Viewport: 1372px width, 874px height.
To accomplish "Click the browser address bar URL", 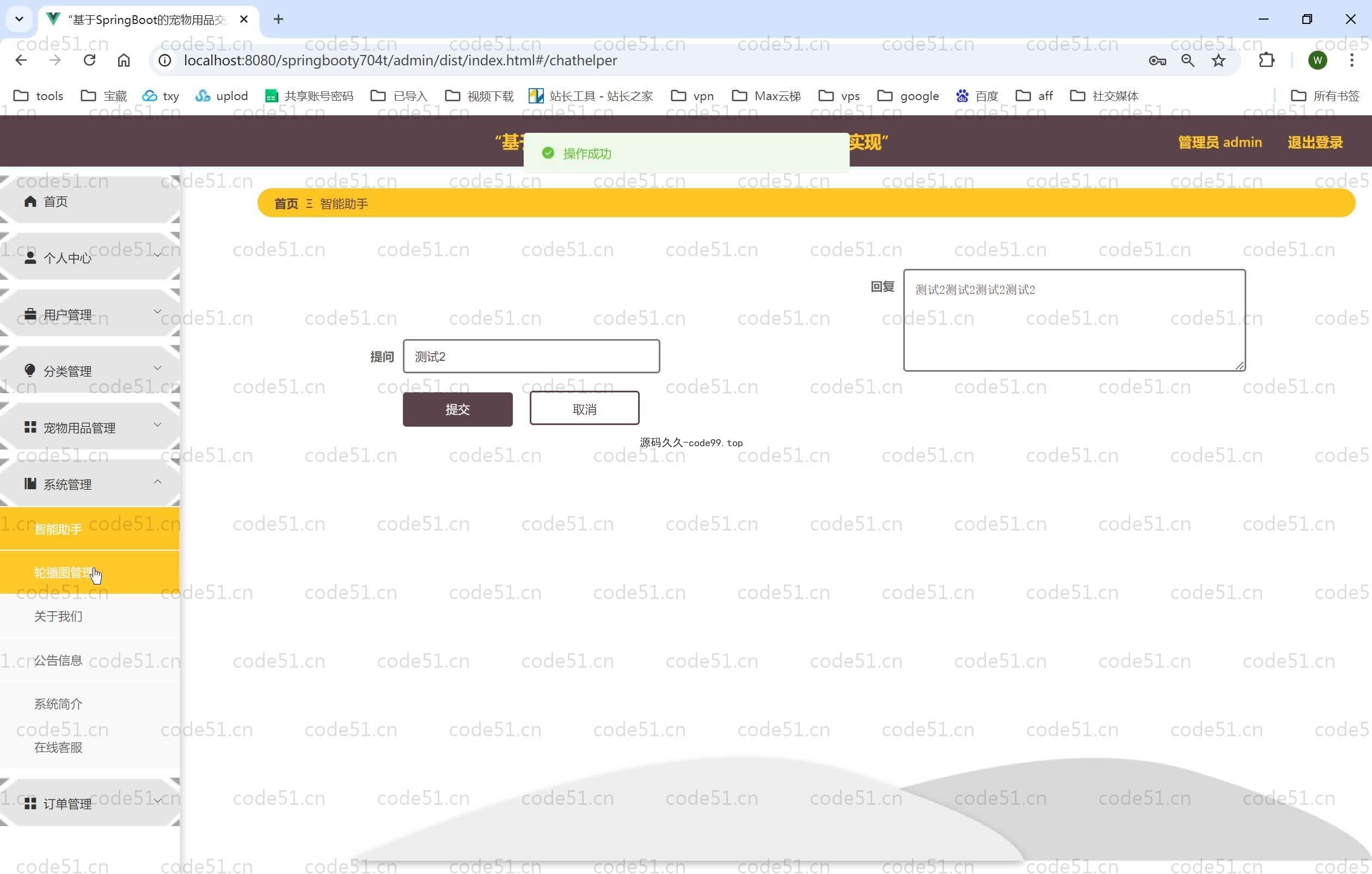I will coord(400,60).
